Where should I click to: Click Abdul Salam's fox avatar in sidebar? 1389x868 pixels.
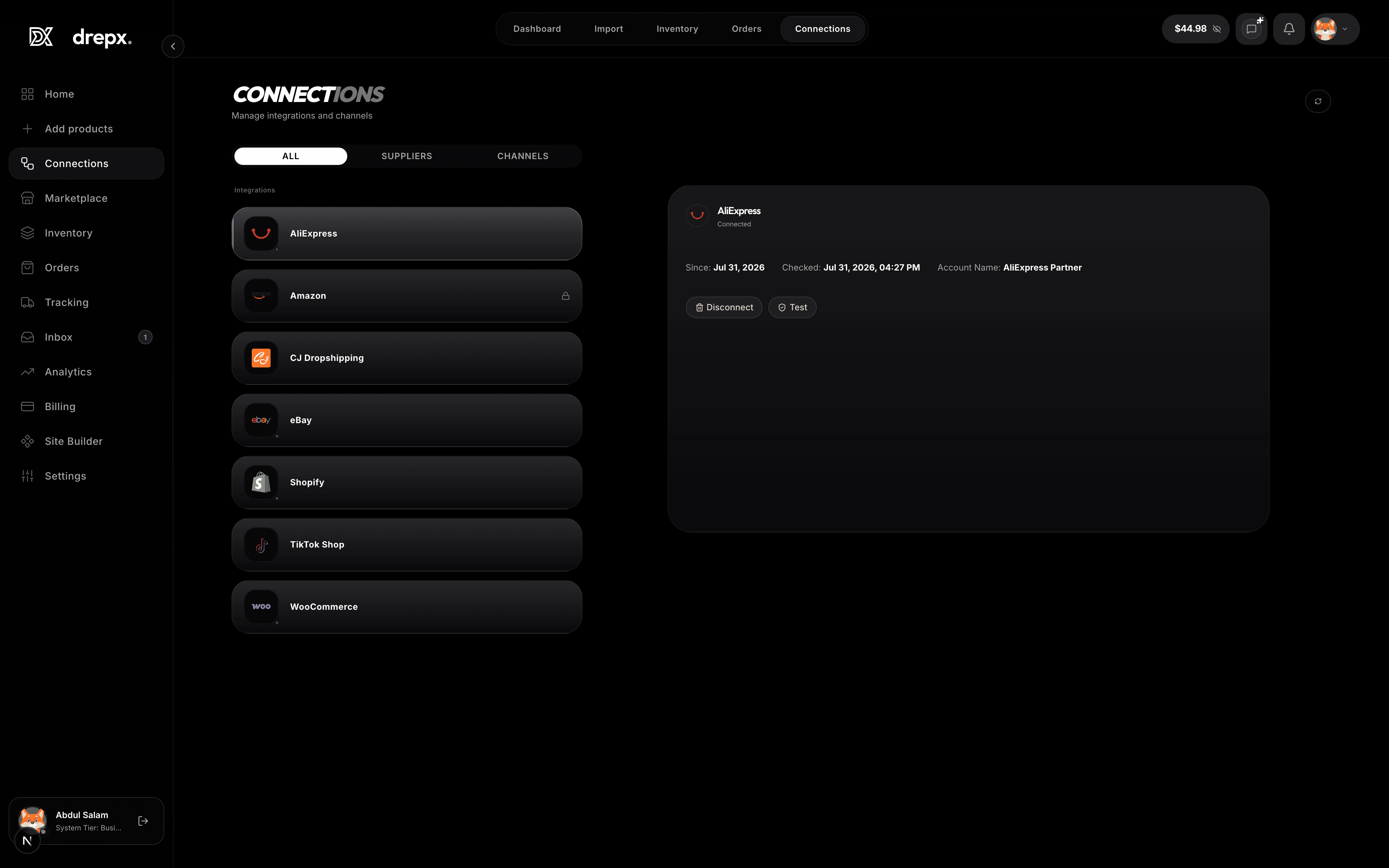point(32,820)
